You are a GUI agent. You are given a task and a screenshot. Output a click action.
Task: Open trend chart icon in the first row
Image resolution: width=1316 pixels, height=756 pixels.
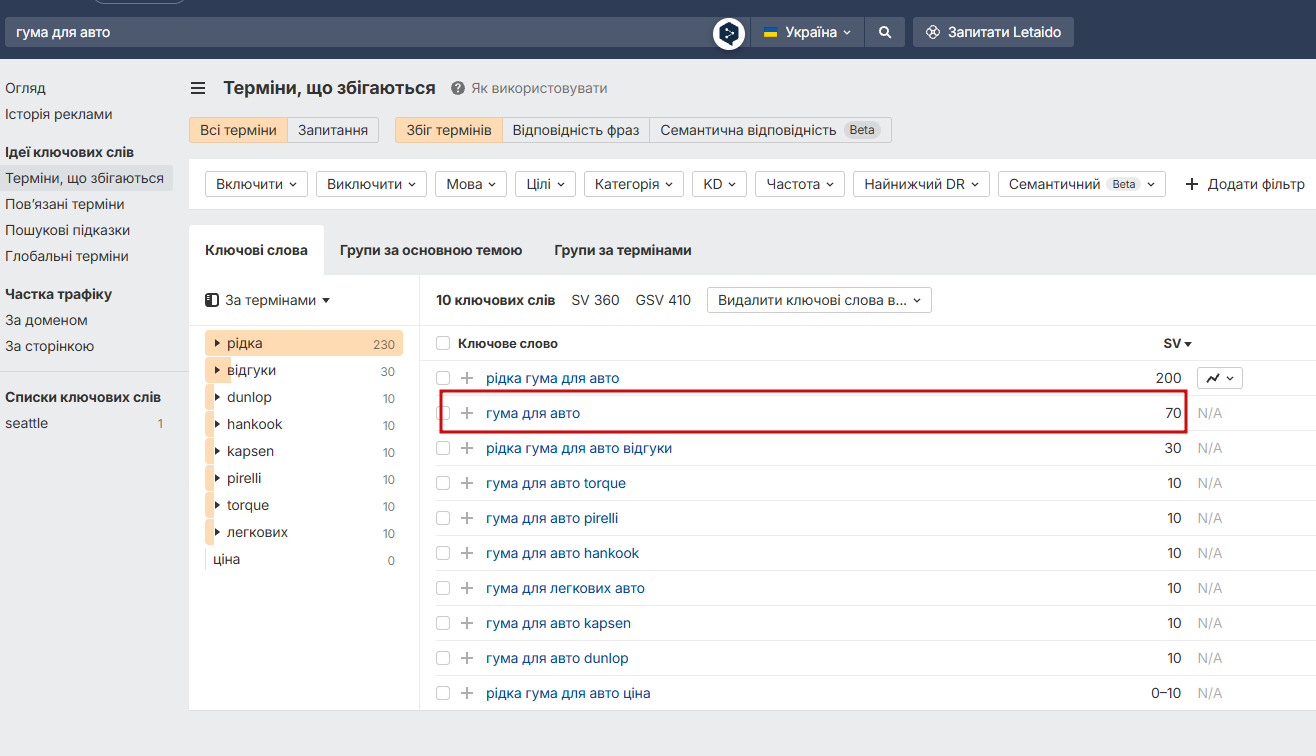(x=1220, y=378)
